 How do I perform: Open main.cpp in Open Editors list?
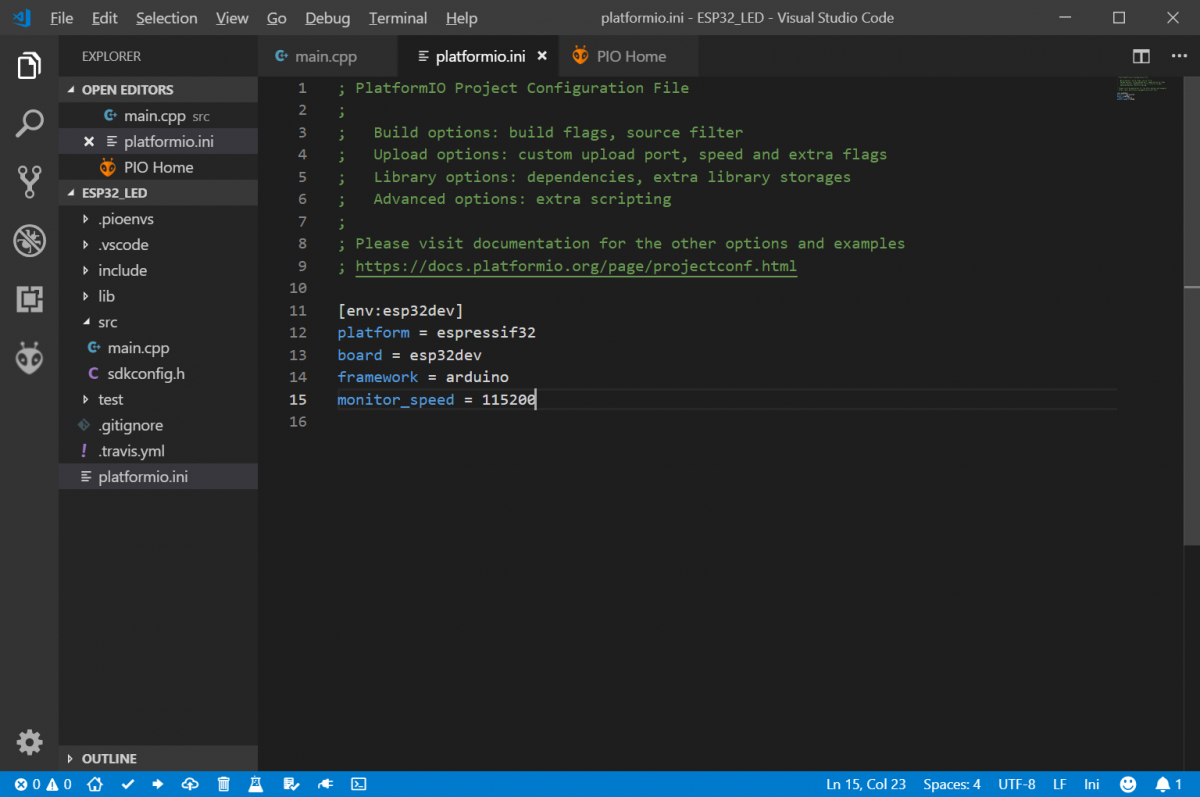pyautogui.click(x=158, y=116)
